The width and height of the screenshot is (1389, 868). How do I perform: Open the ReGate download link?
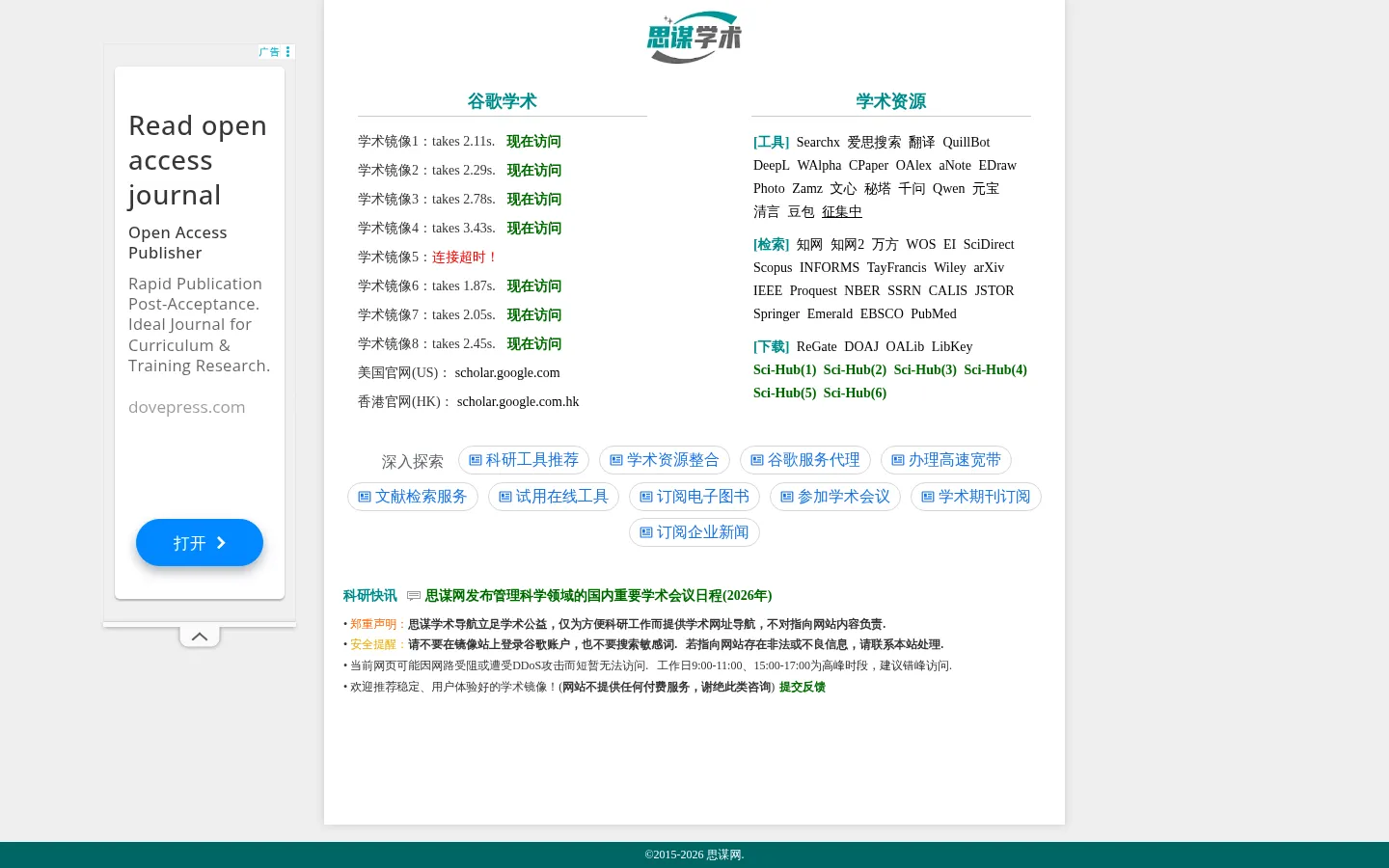click(x=817, y=347)
